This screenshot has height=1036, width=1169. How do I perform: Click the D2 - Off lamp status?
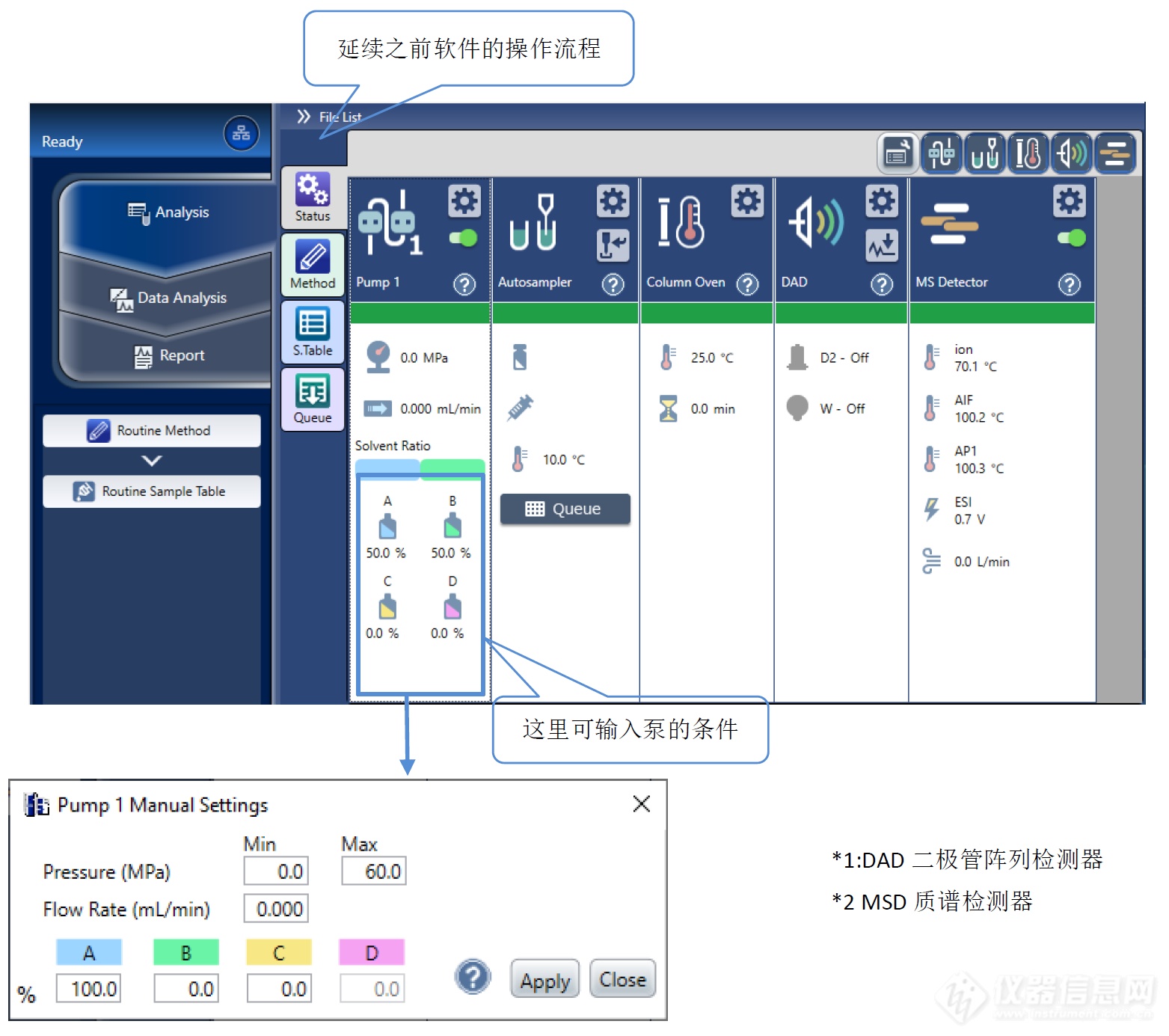pyautogui.click(x=844, y=358)
